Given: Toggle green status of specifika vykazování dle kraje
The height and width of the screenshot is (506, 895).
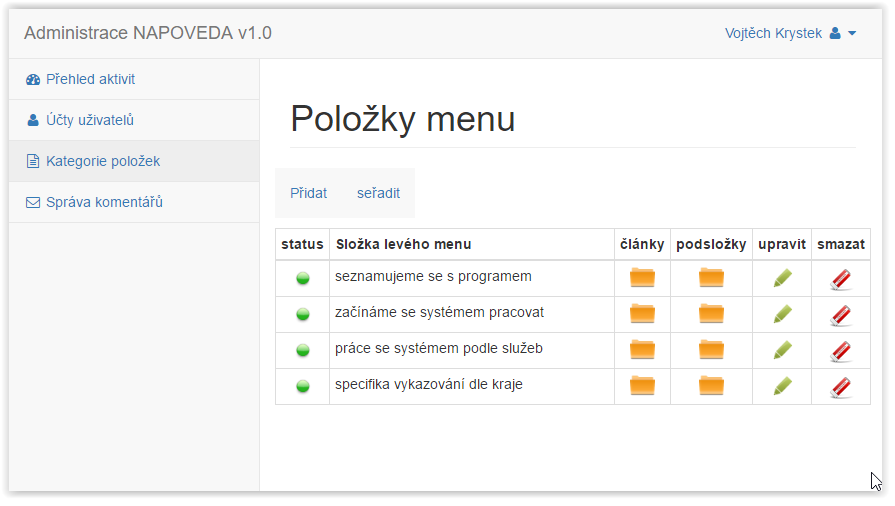Looking at the screenshot, I should [303, 386].
